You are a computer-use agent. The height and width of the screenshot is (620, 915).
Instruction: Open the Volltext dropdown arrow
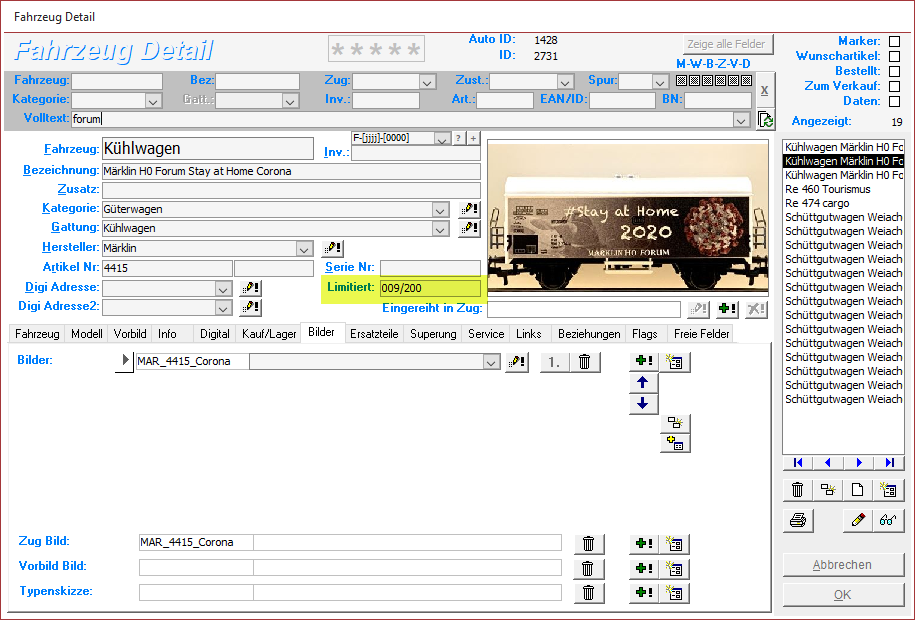741,120
